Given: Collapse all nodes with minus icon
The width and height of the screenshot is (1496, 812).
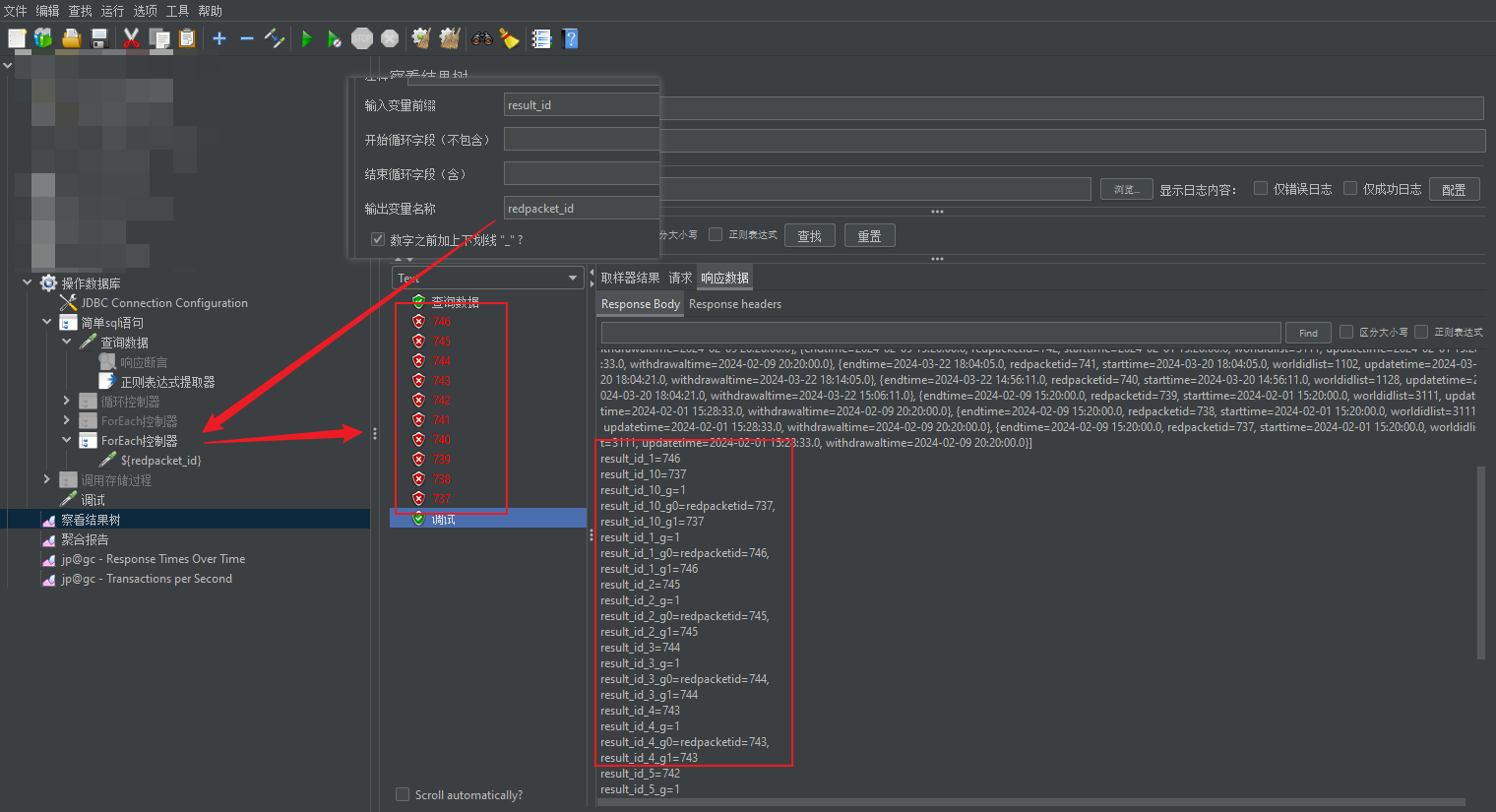Looking at the screenshot, I should (x=247, y=38).
